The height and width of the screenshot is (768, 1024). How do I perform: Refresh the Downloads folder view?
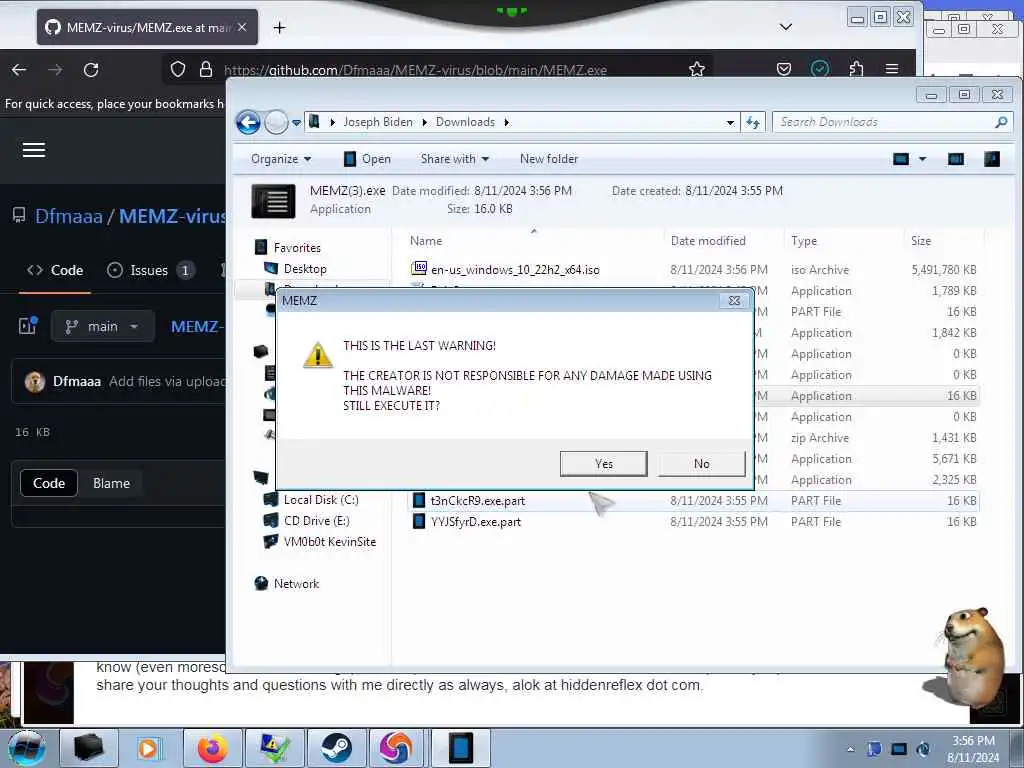[753, 122]
